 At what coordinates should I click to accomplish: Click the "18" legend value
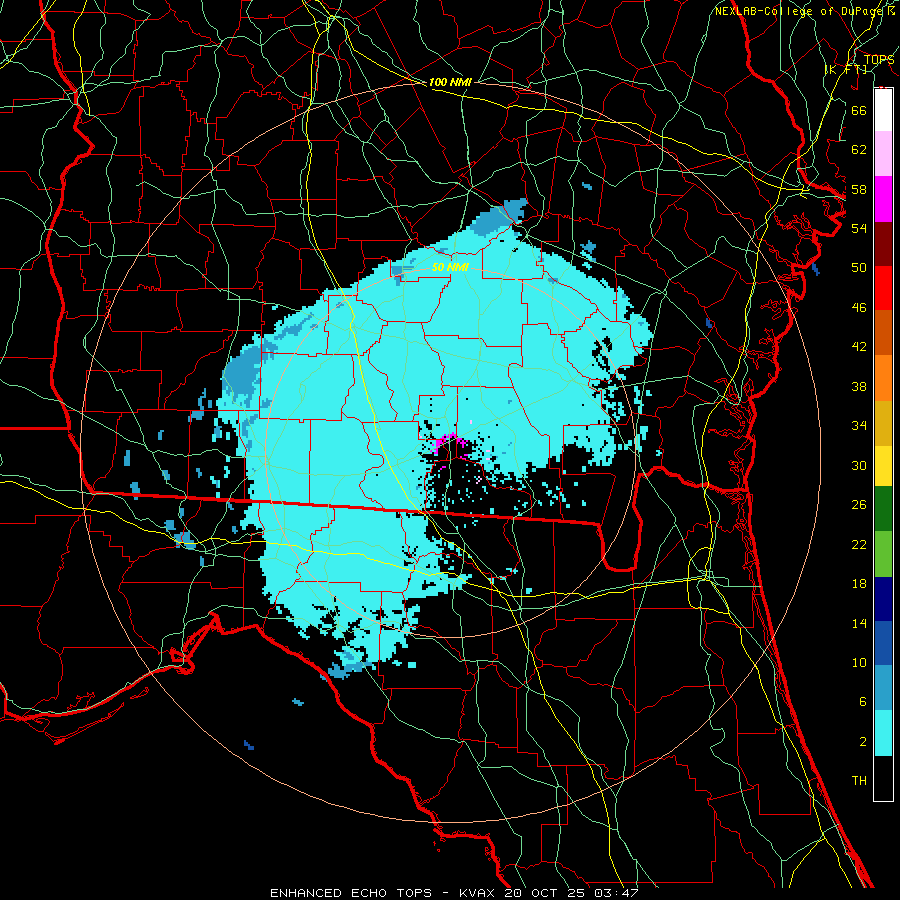coord(859,584)
